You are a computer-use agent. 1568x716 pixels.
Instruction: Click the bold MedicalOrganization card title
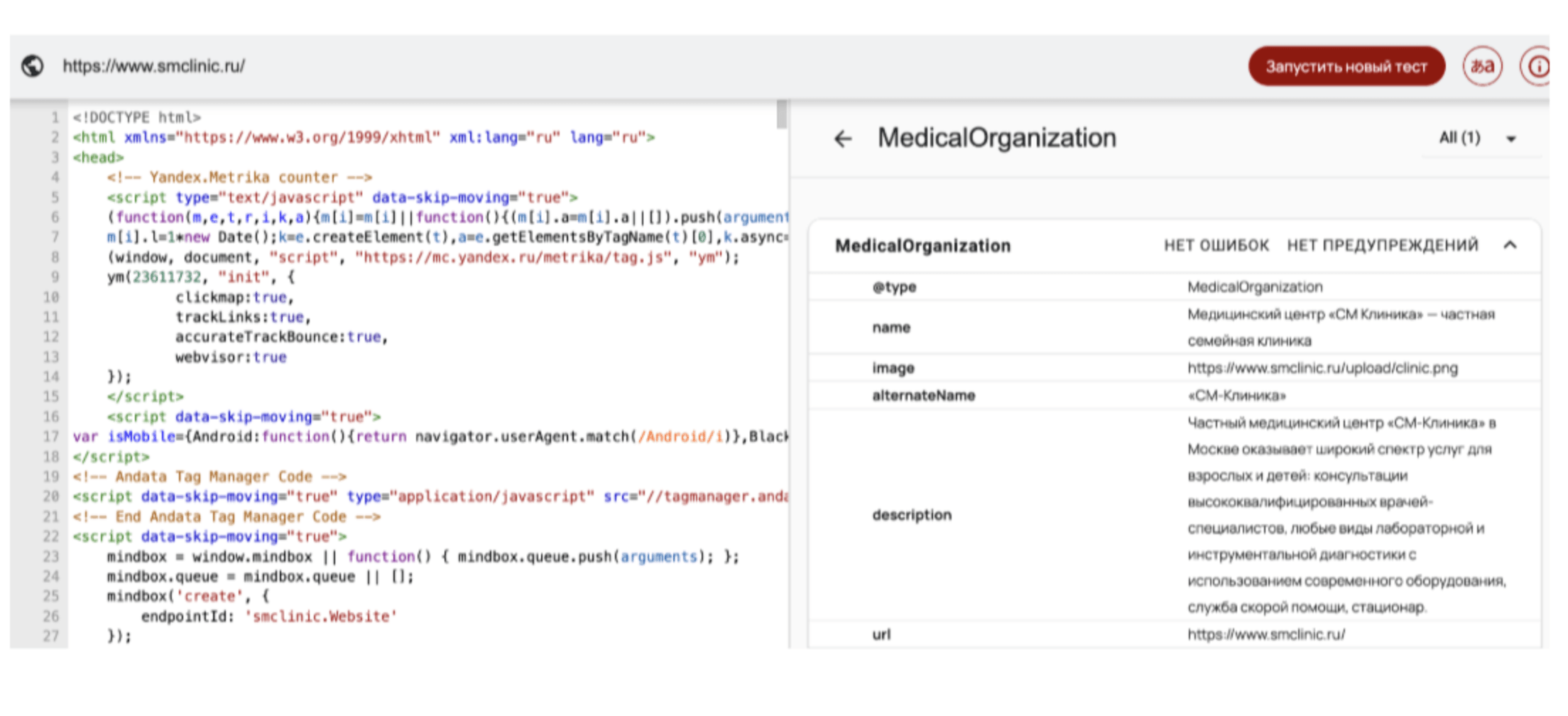click(x=922, y=246)
